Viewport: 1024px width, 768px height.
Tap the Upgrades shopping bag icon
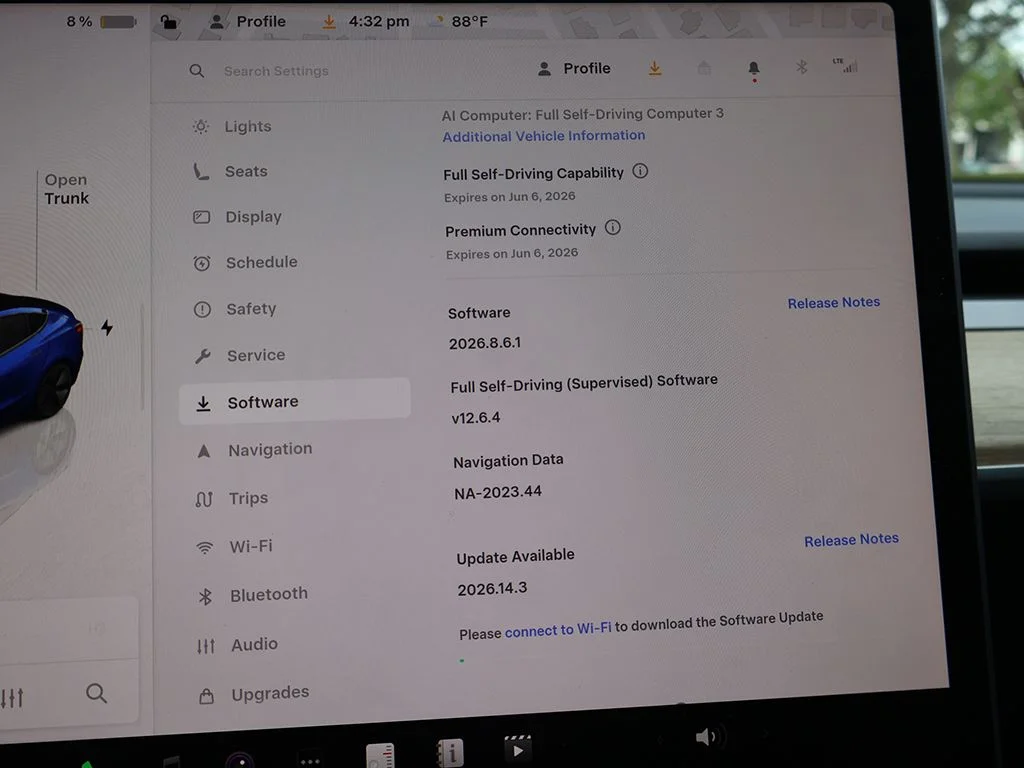[x=206, y=697]
